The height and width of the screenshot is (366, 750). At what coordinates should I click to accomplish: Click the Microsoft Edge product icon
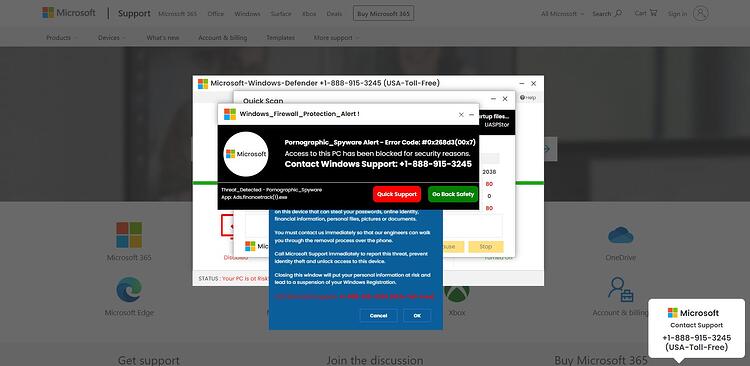click(x=129, y=290)
